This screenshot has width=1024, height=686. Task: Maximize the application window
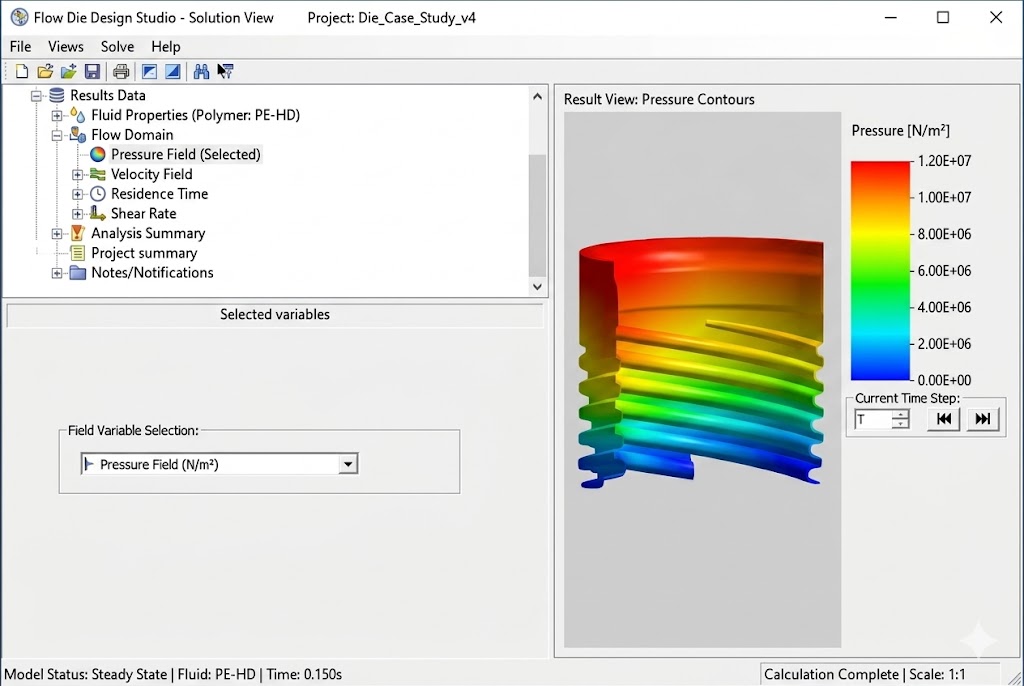[943, 18]
